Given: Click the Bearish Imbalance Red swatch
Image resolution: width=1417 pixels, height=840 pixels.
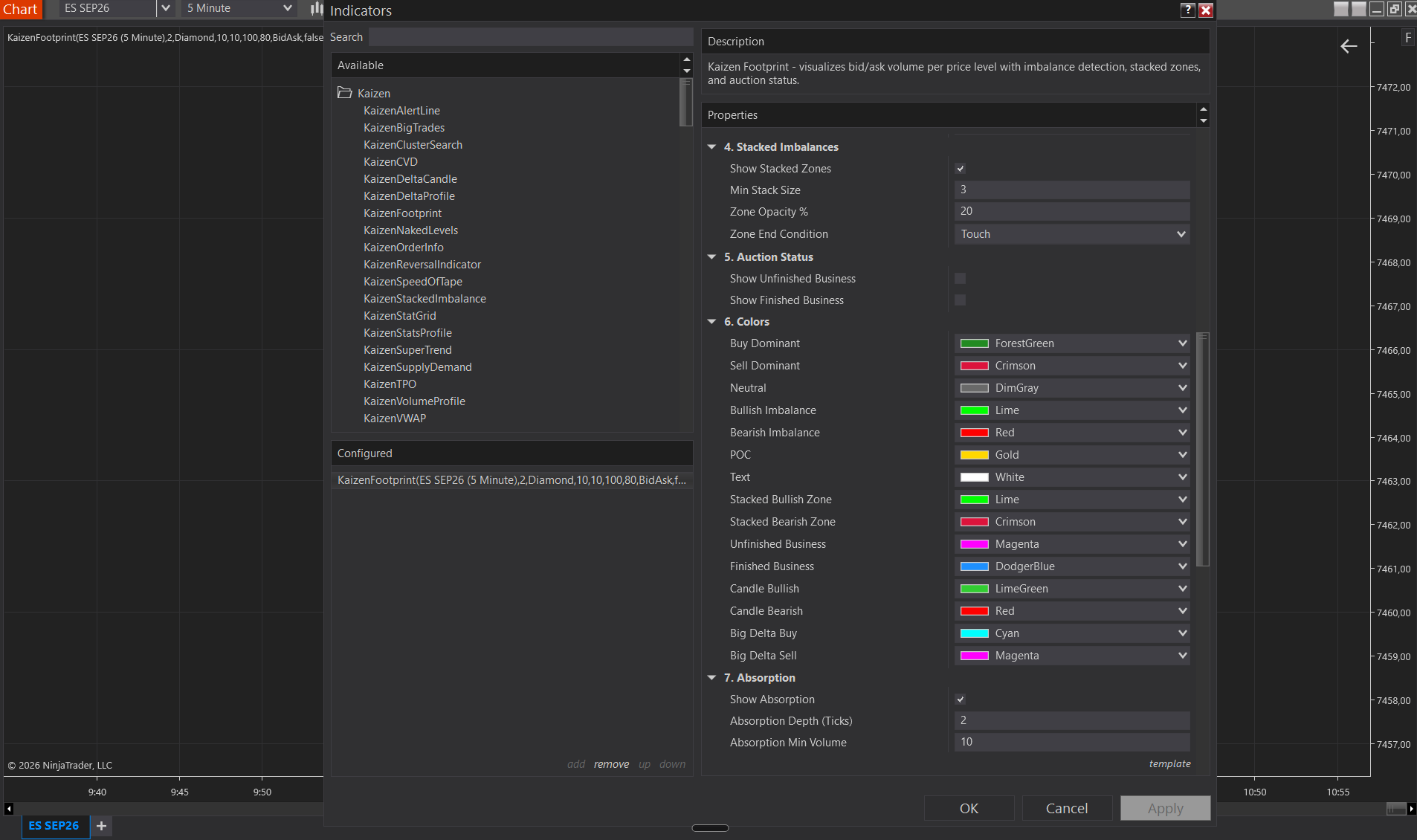Looking at the screenshot, I should (974, 433).
